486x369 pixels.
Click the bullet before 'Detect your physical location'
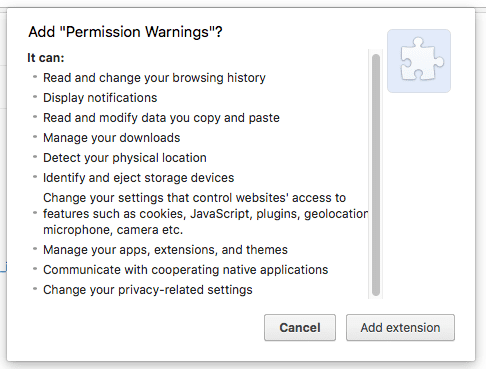[x=35, y=157]
